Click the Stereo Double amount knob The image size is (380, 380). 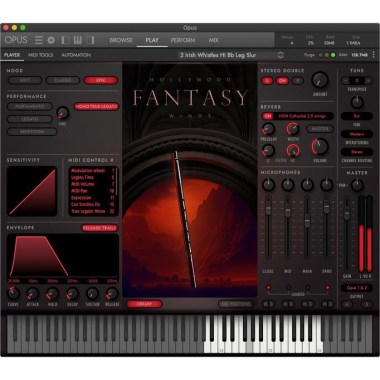pos(320,80)
